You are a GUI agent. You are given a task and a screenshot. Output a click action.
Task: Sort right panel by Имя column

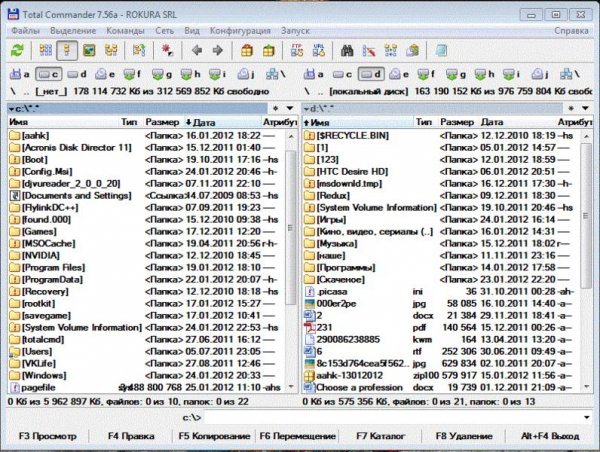pyautogui.click(x=358, y=122)
